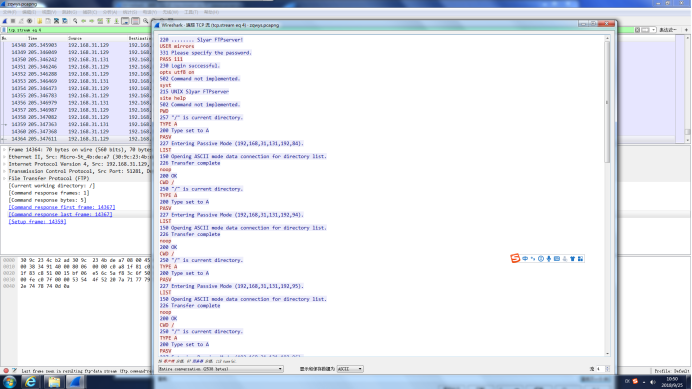This screenshot has height=389, width=692.
Task: Expand Transmission Control Protocol node
Action: (x=4, y=171)
